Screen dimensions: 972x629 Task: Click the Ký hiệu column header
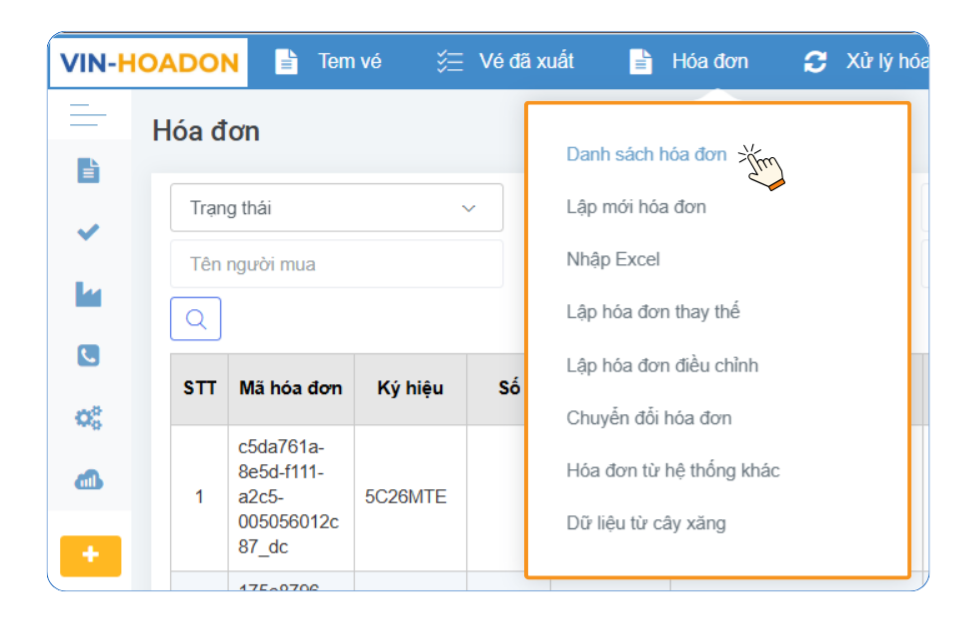410,389
